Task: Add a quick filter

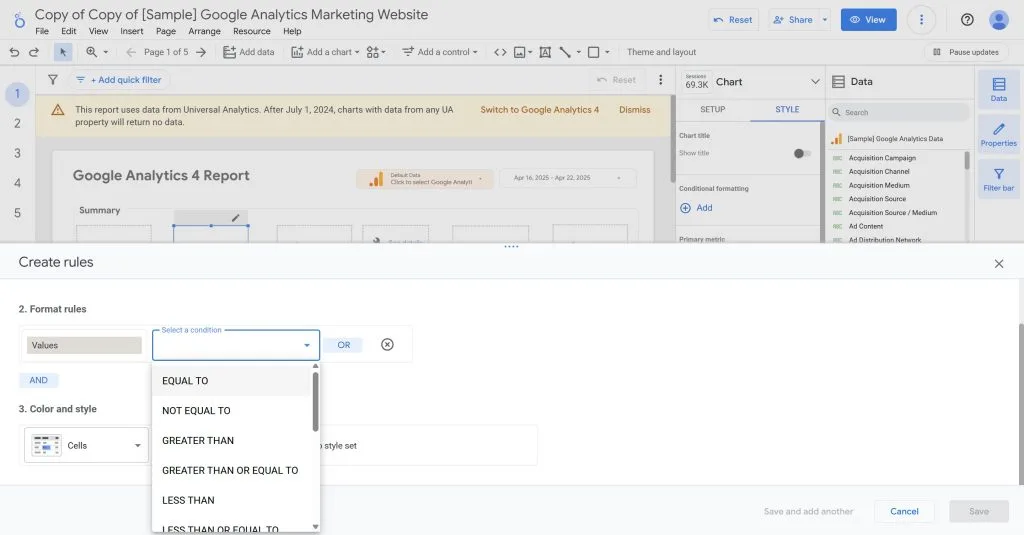Action: (119, 80)
